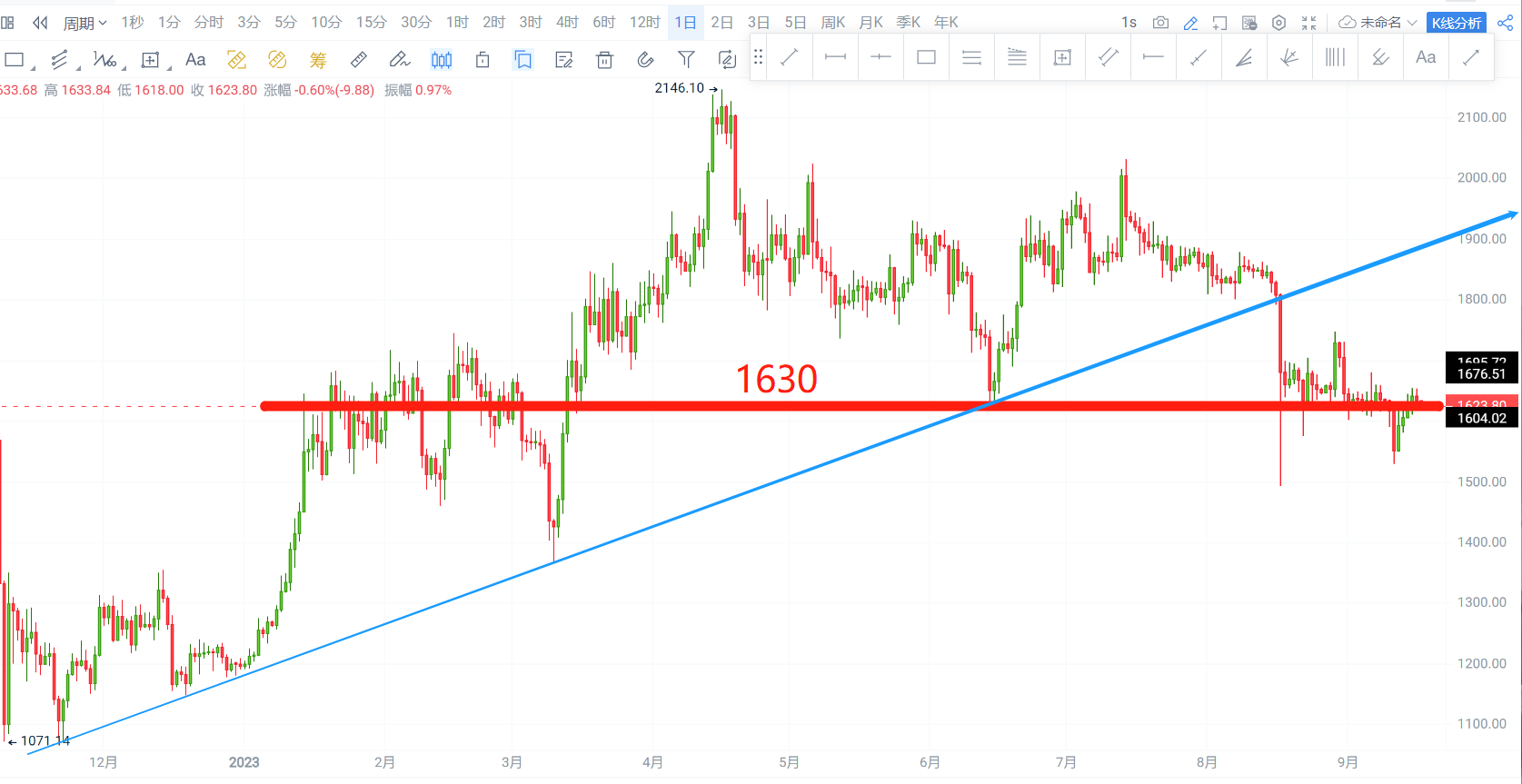Select the vertical cycle lines tool

point(1335,57)
